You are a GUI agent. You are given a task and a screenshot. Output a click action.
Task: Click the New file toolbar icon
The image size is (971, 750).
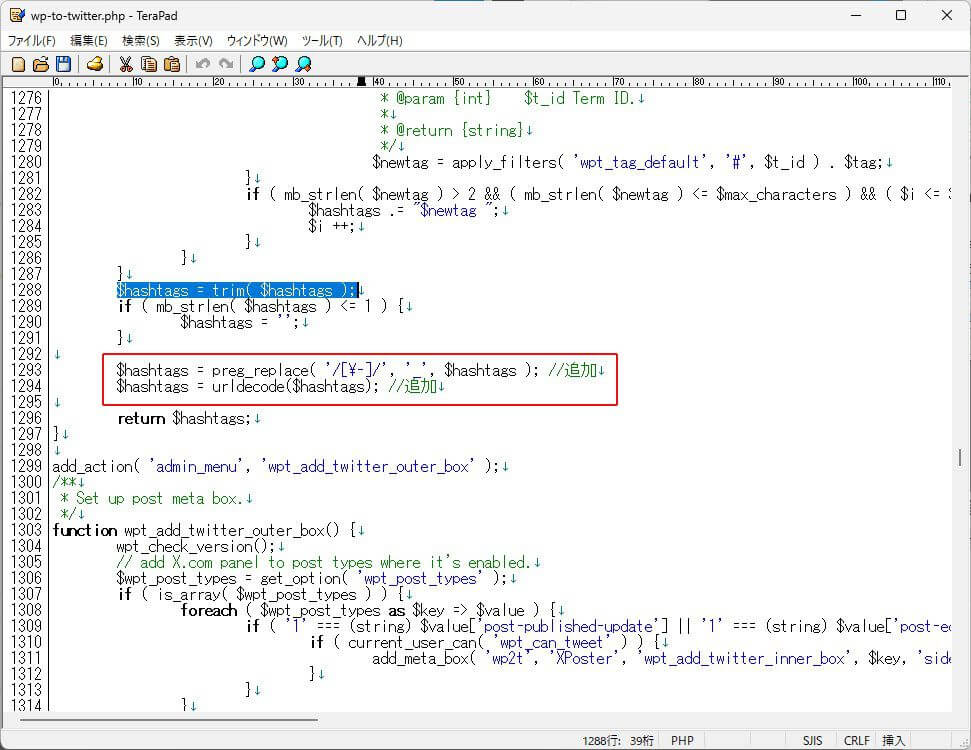click(17, 64)
